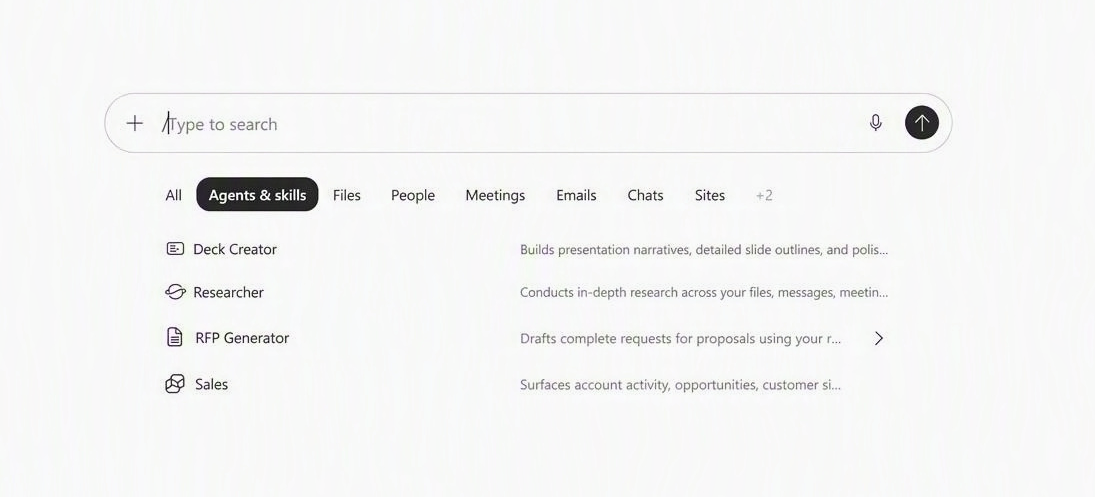Image resolution: width=1095 pixels, height=497 pixels.
Task: Expand RFP Generator with the chevron arrow
Action: pyautogui.click(x=879, y=339)
